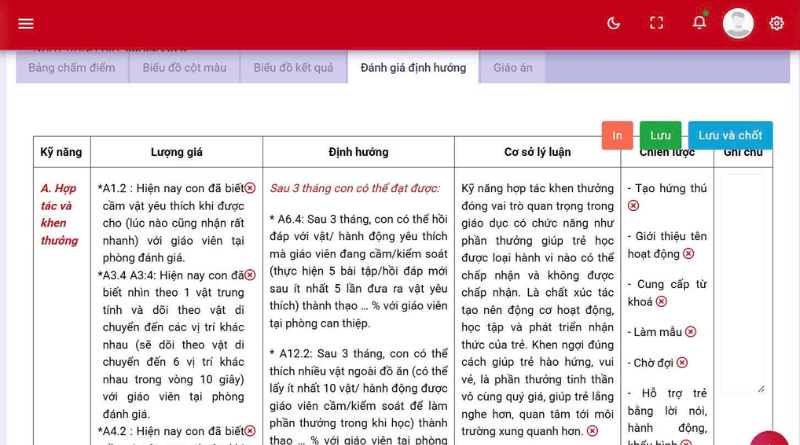
Task: Click the Lưu save button
Action: pos(660,135)
